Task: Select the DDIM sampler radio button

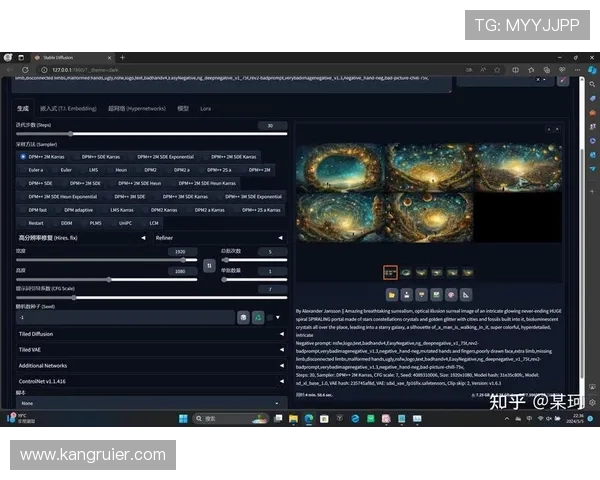Action: click(65, 223)
